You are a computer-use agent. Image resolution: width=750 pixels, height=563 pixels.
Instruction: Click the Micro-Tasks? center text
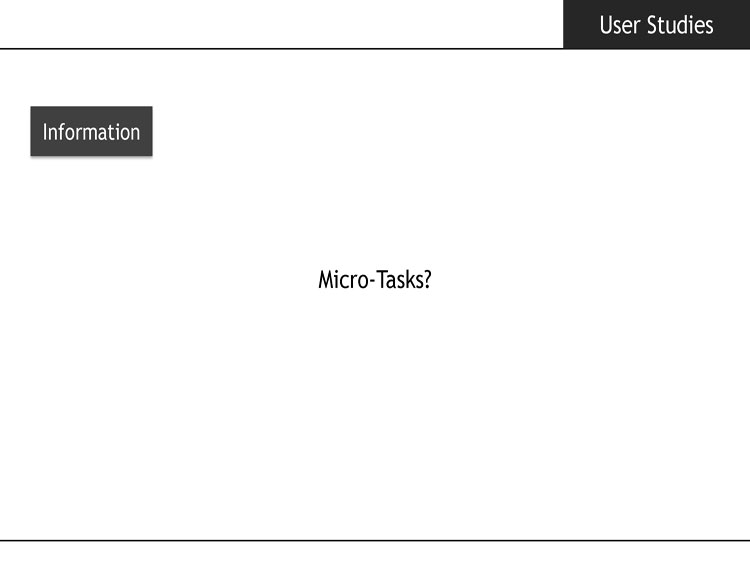[375, 279]
